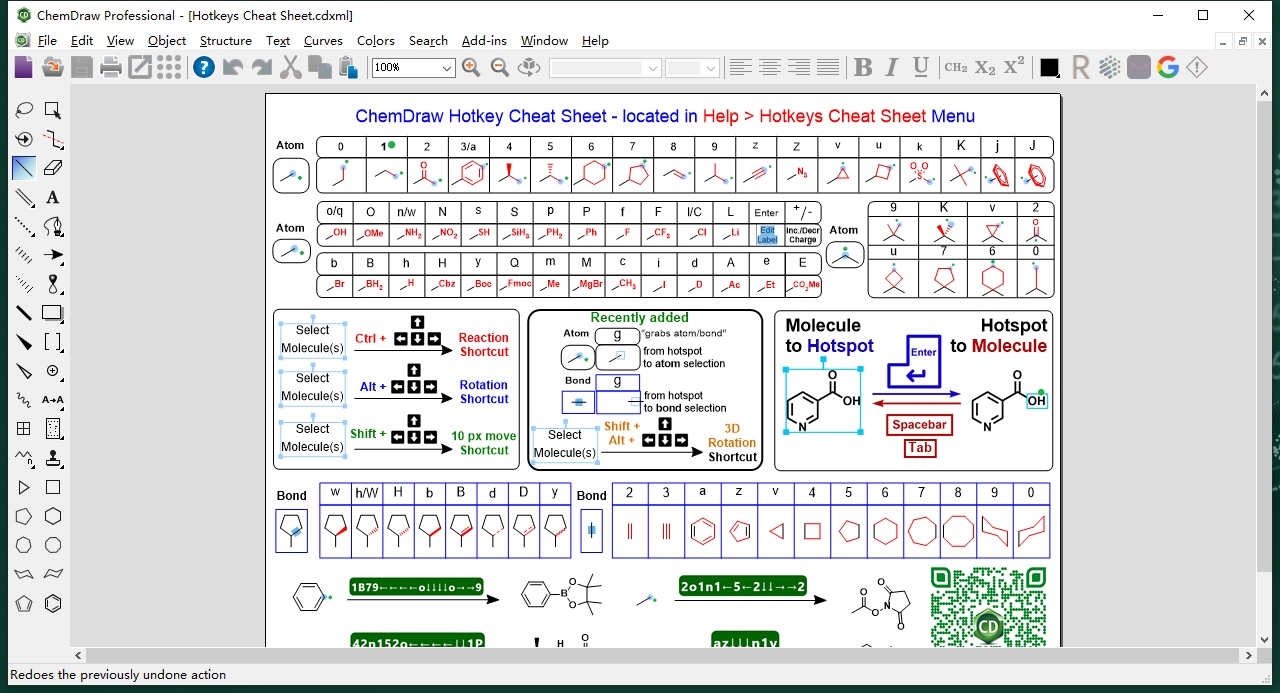Select the Text tool
This screenshot has height=693, width=1280.
[x=52, y=197]
